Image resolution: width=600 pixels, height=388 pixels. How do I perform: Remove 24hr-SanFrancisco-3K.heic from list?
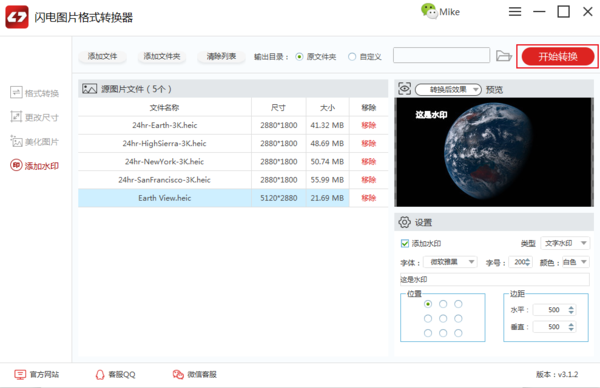368,180
